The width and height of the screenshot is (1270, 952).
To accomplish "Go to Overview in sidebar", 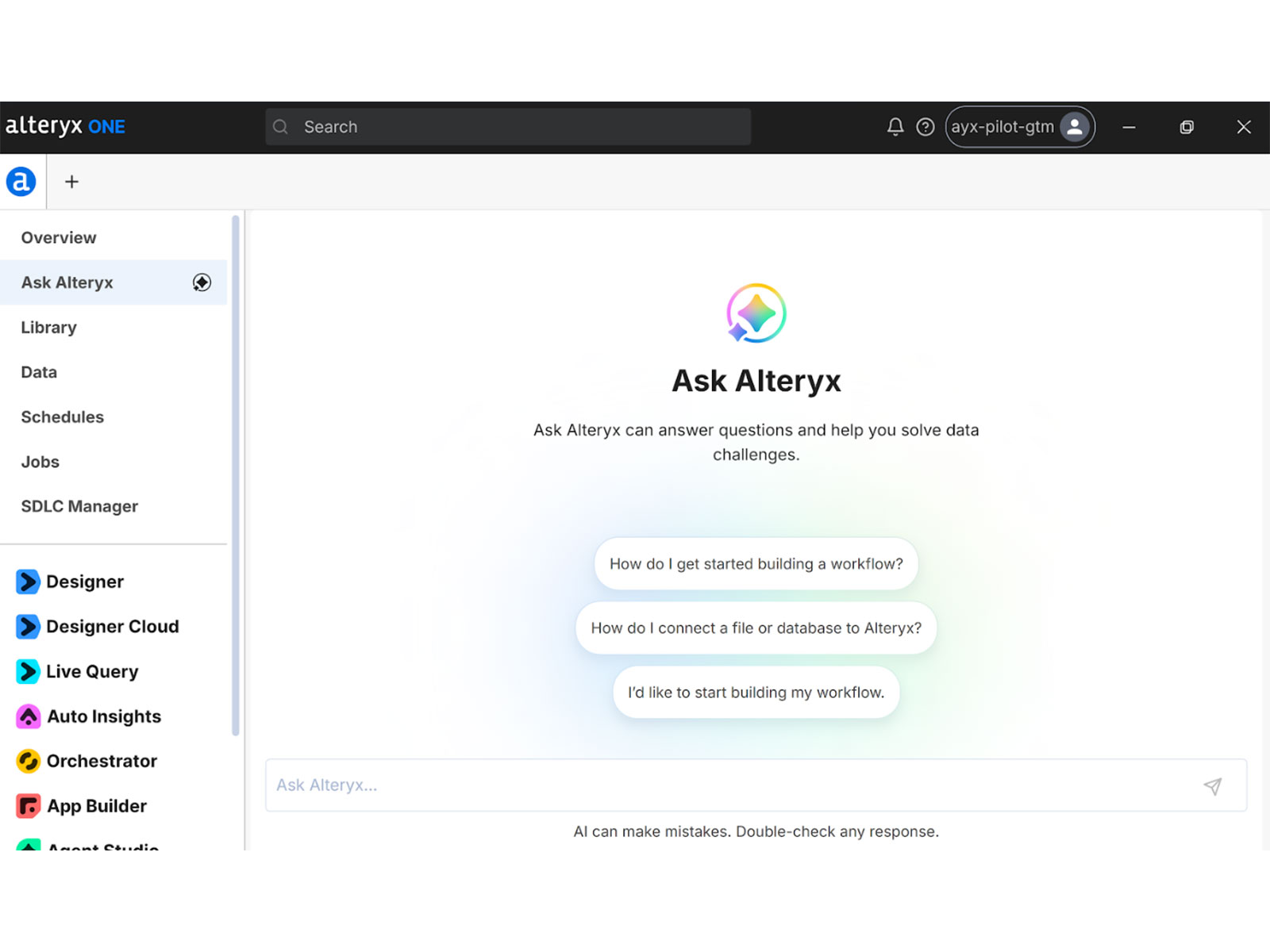I will click(114, 238).
